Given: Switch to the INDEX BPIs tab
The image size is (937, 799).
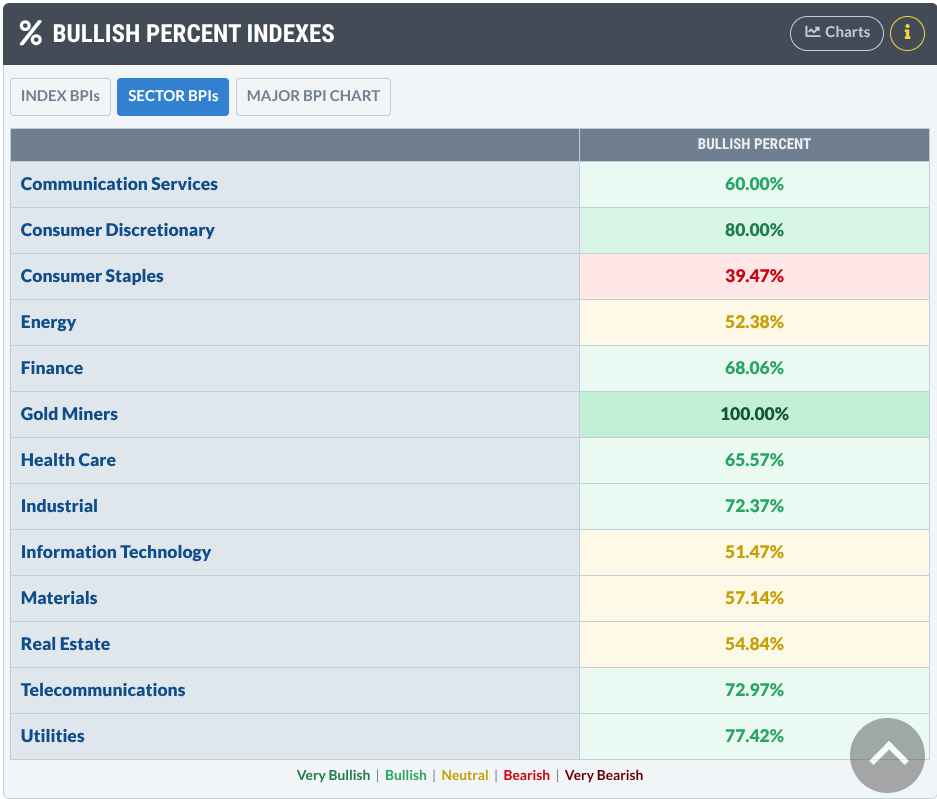Looking at the screenshot, I should [x=60, y=97].
